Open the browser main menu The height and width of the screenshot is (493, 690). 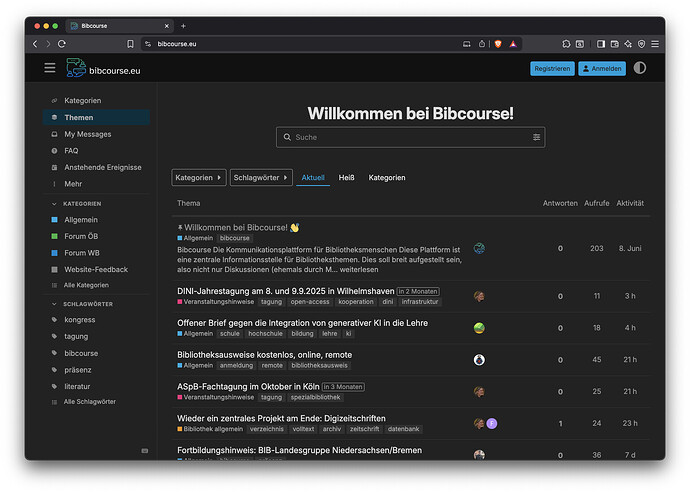655,44
